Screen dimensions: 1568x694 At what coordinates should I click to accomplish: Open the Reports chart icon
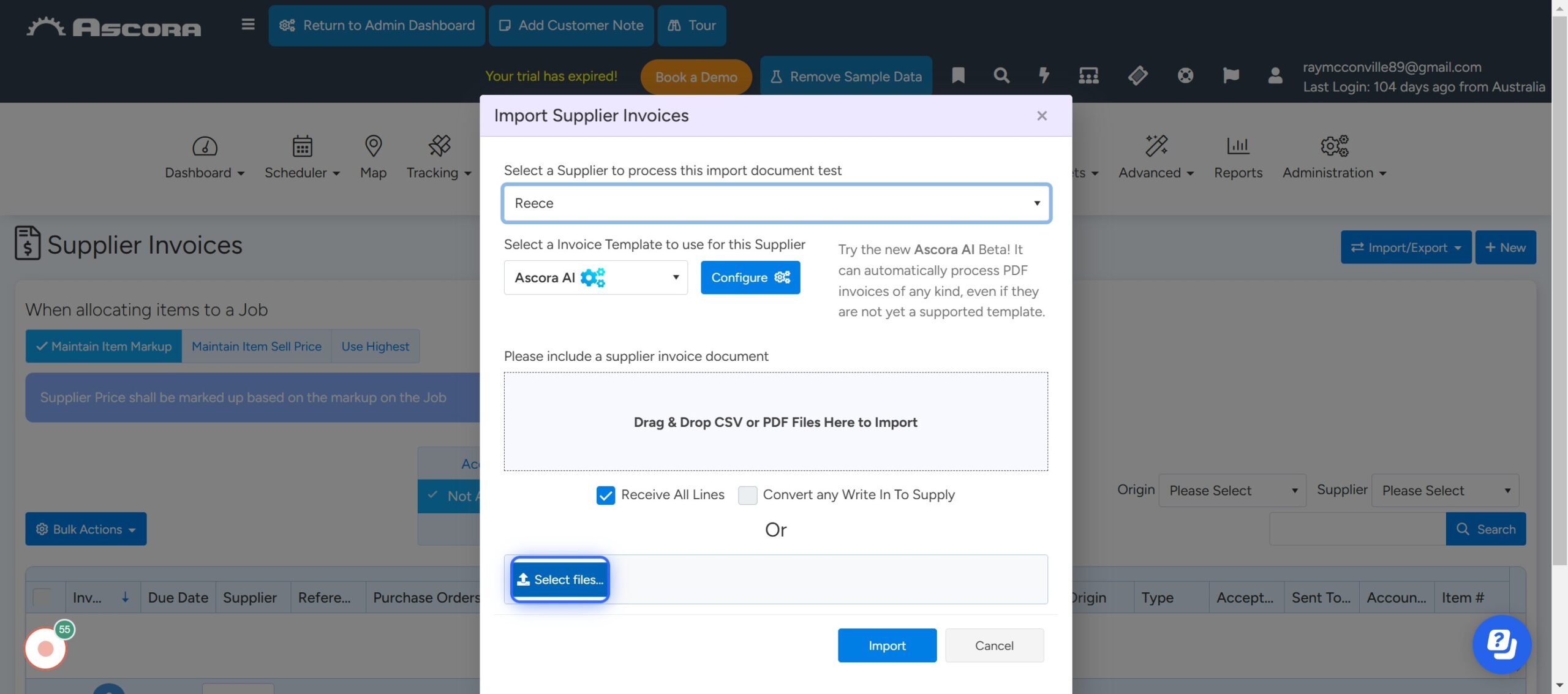tap(1238, 146)
